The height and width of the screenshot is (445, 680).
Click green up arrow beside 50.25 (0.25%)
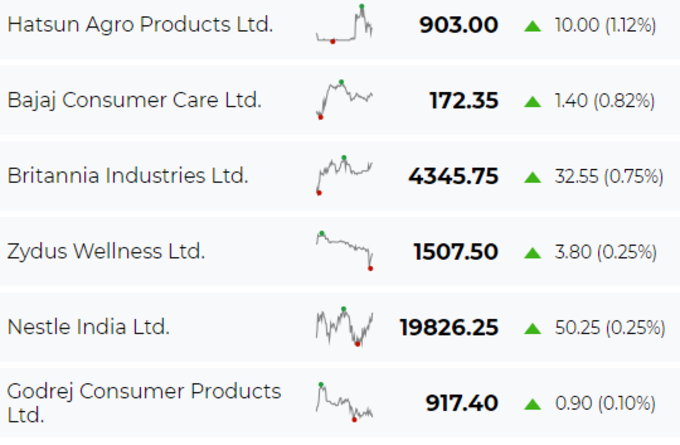click(x=533, y=328)
